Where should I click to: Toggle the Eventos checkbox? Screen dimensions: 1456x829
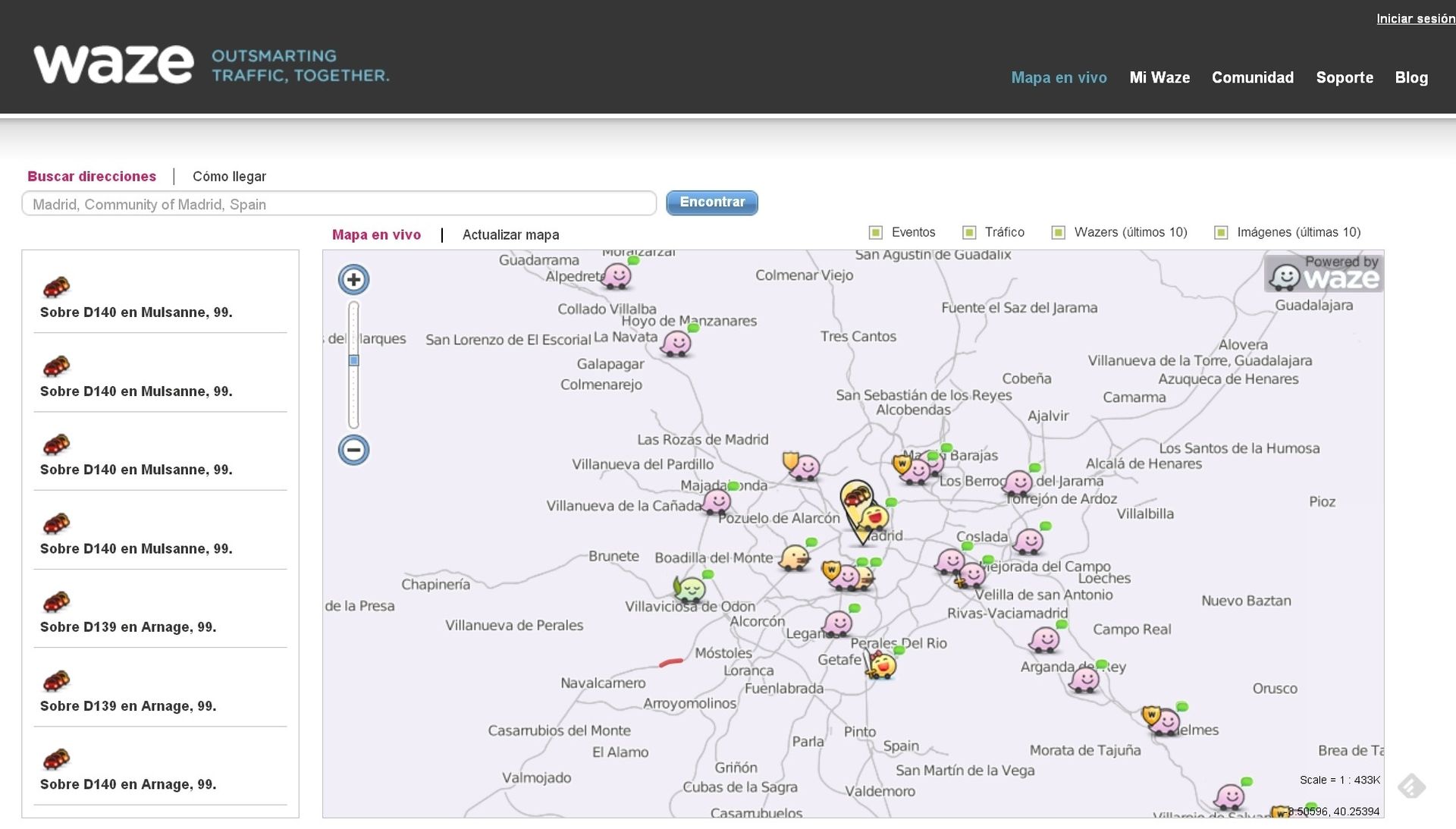(x=876, y=233)
